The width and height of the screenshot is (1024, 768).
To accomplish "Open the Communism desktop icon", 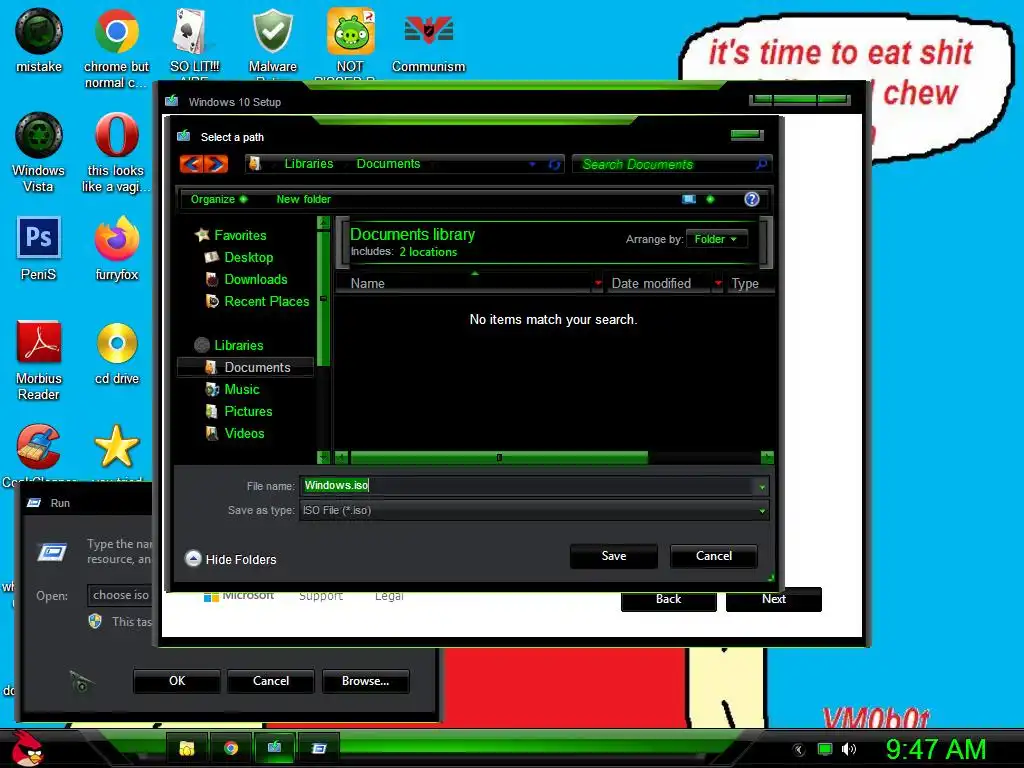I will click(x=428, y=31).
